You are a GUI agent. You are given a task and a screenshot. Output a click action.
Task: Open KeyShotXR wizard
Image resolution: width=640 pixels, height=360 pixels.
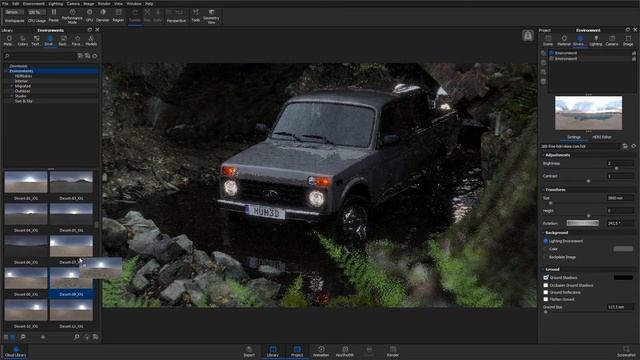click(345, 351)
